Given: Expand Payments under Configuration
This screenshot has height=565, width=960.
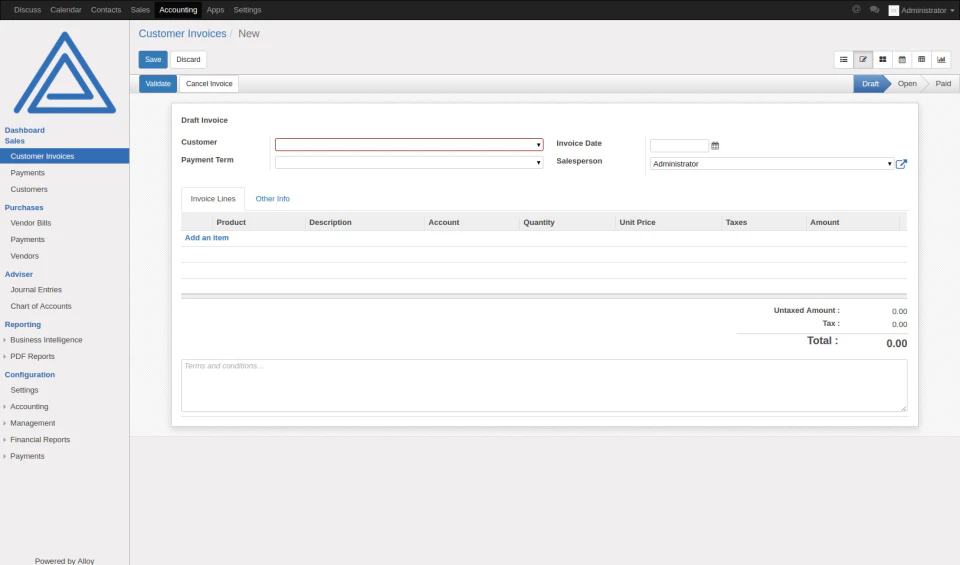Looking at the screenshot, I should point(27,456).
